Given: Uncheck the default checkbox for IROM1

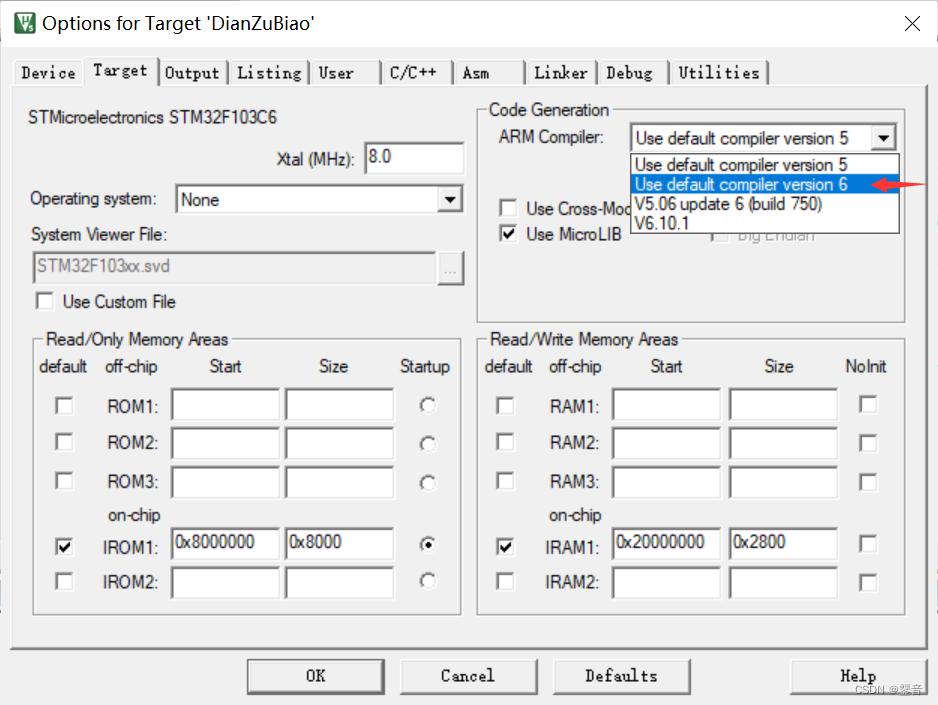Looking at the screenshot, I should coord(64,546).
